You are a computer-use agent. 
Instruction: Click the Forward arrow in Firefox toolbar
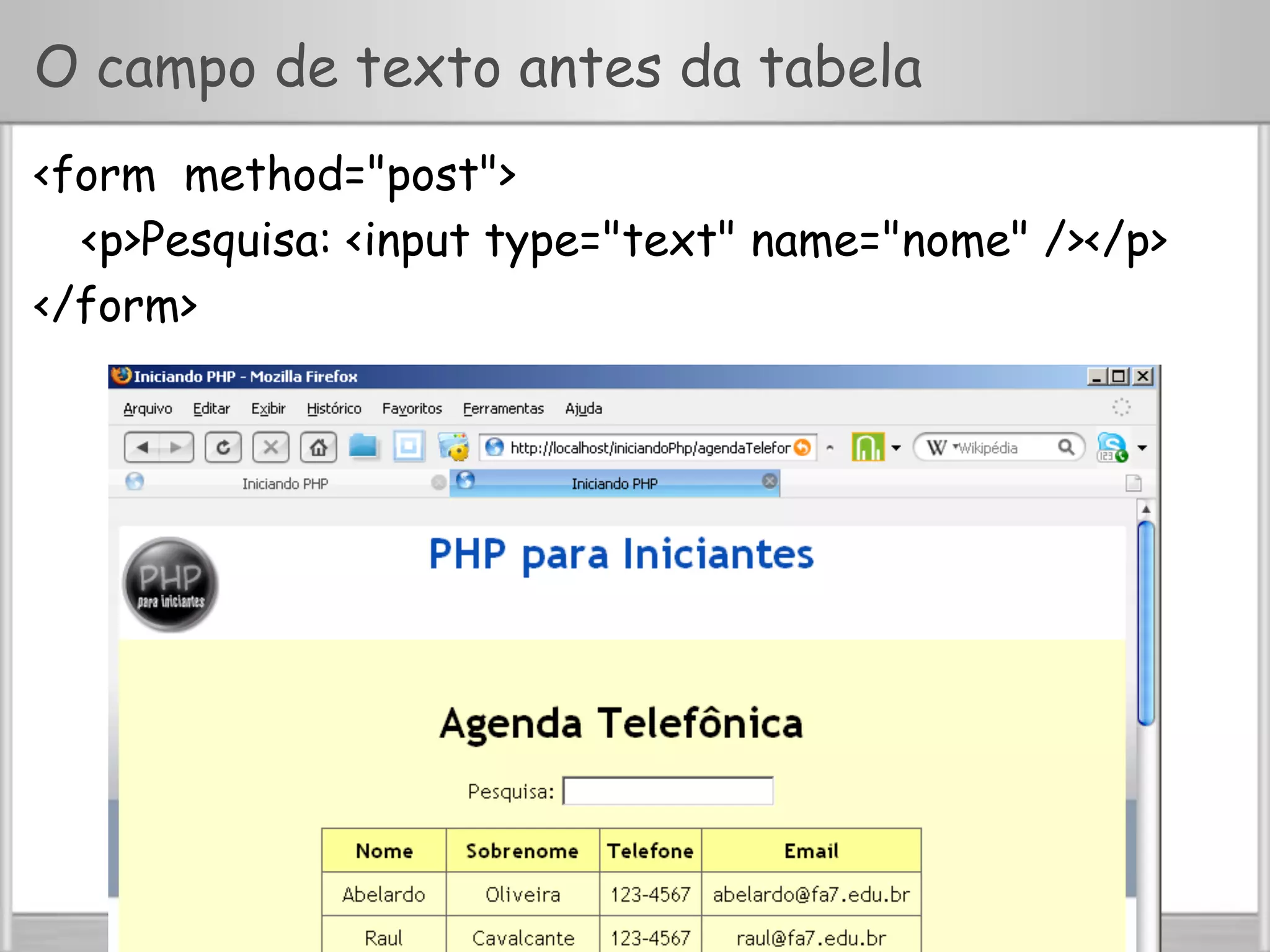[x=176, y=447]
